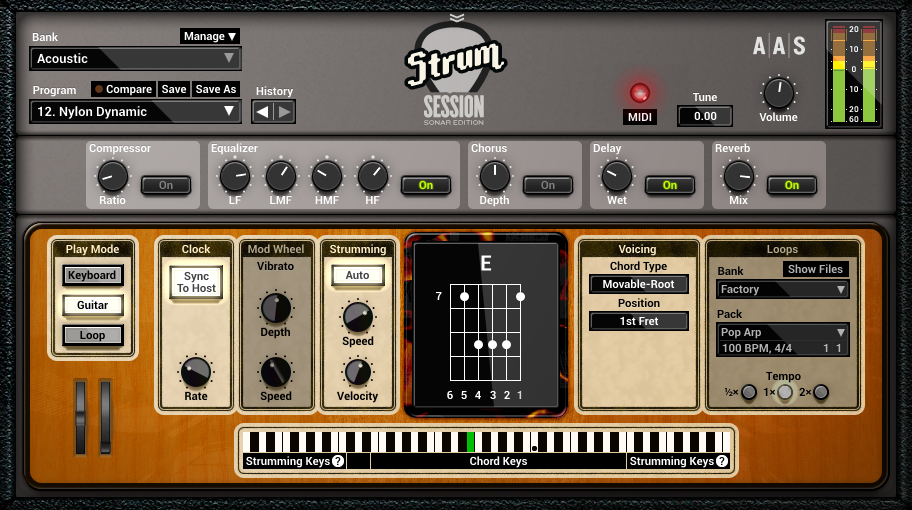This screenshot has width=912, height=510.
Task: Click the E chord diagram display
Action: tap(486, 324)
